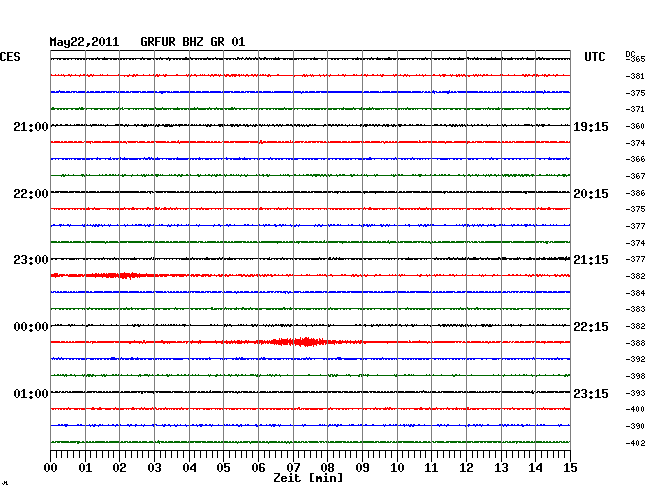Click minute tick label 01
The width and height of the screenshot is (650, 494).
point(85,468)
